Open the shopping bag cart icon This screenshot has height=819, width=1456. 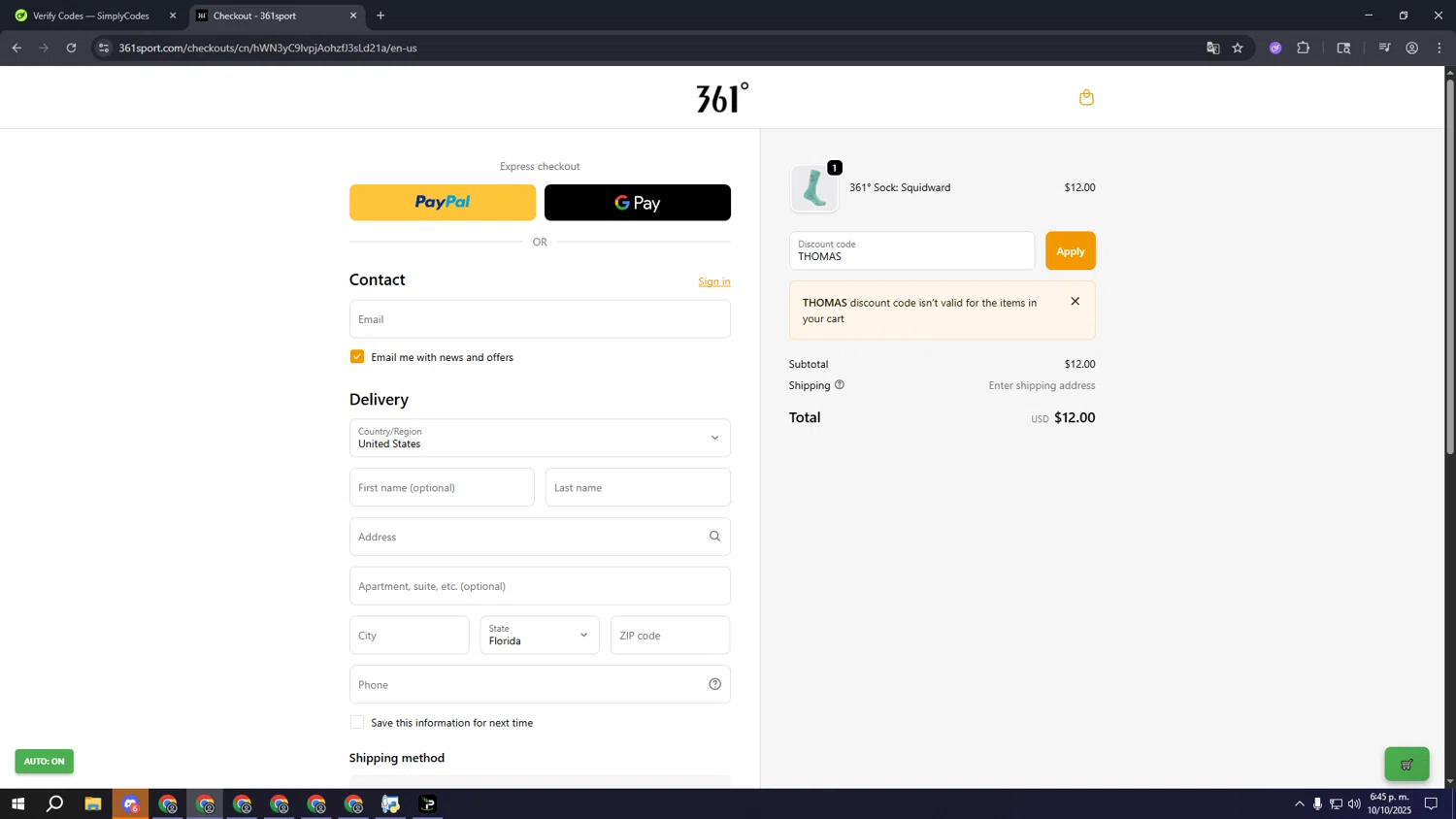coord(1086,97)
